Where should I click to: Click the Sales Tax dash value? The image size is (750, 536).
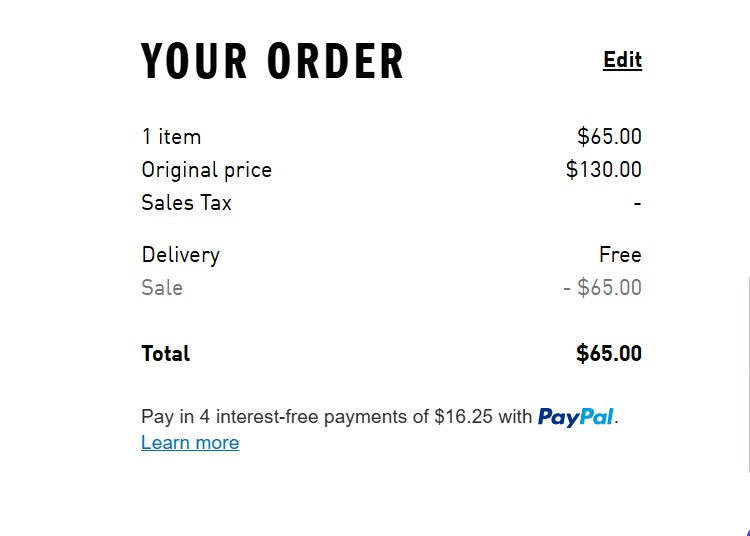tap(637, 203)
